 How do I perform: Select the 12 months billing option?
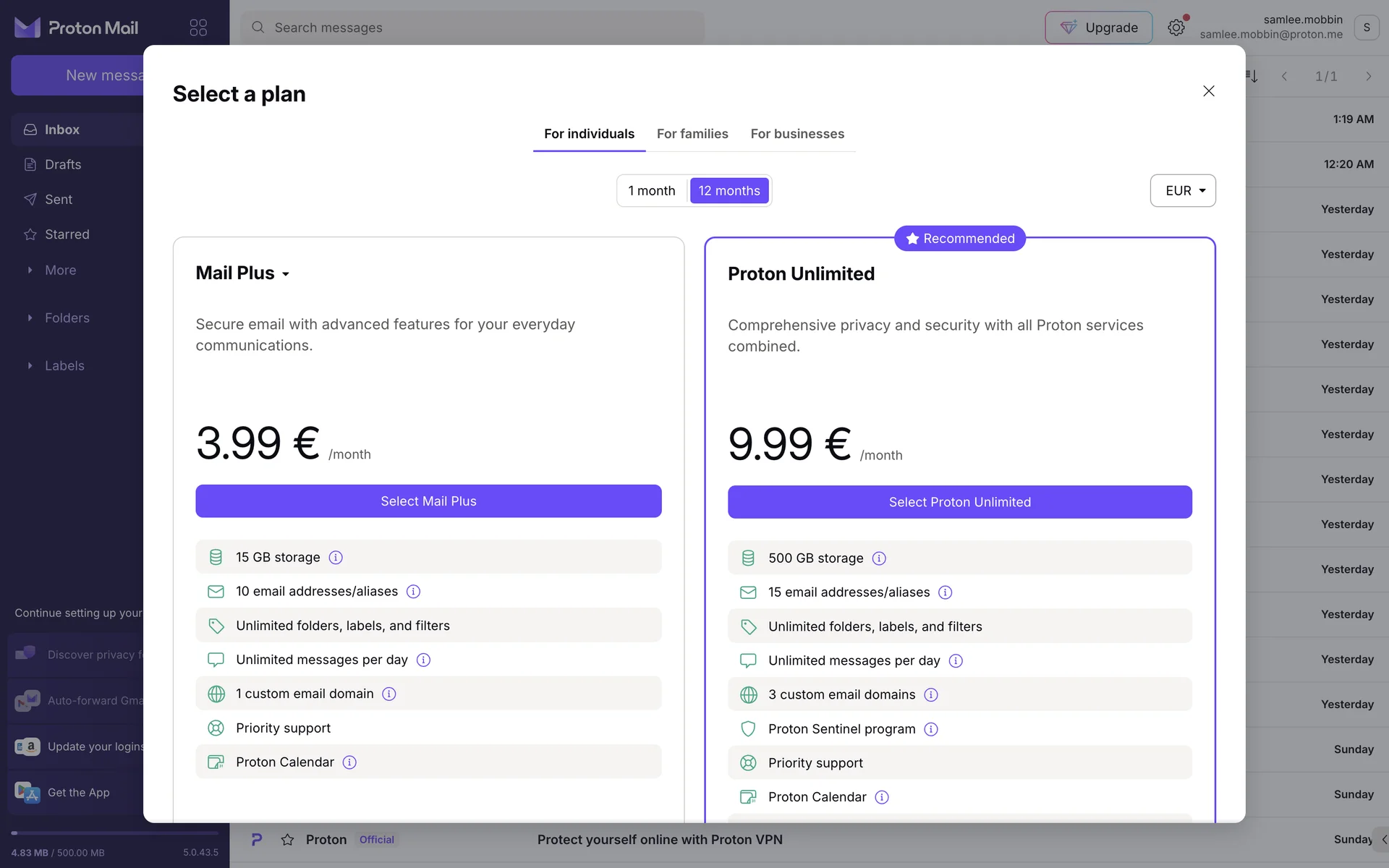click(x=729, y=190)
